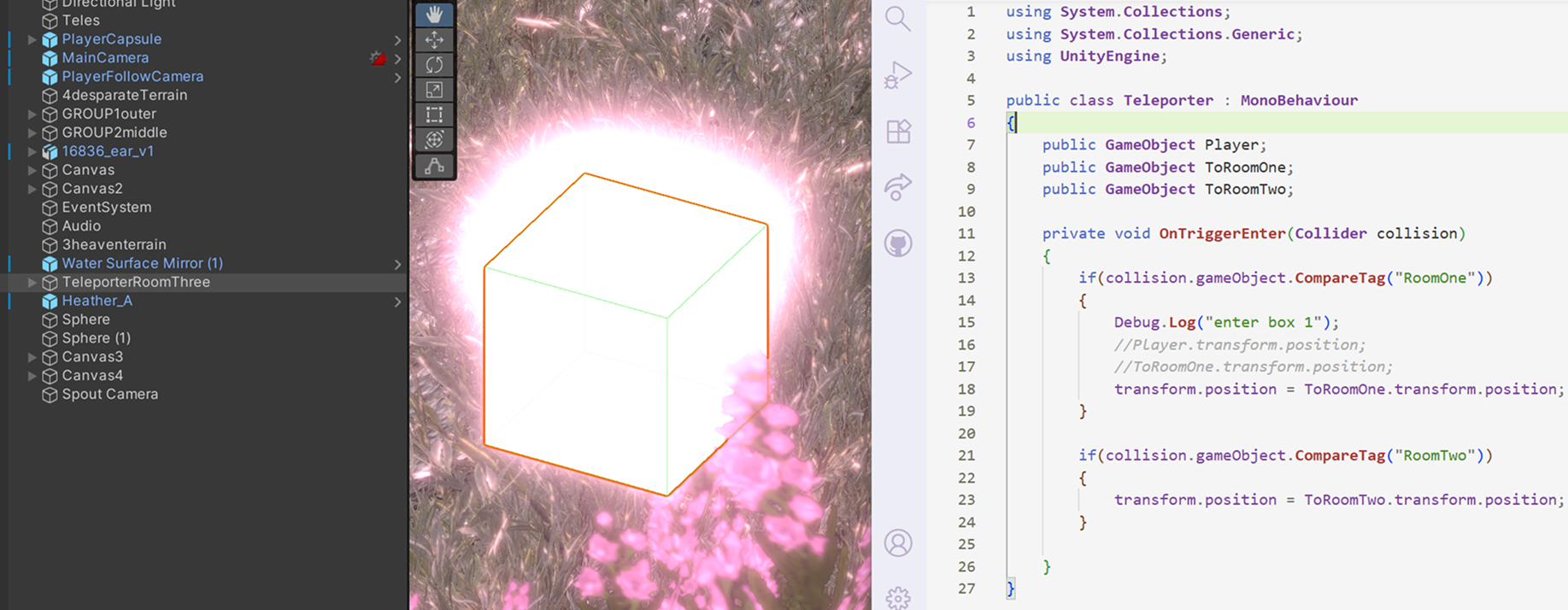Open the Search view in sidebar
The image size is (1568, 610).
tap(897, 19)
